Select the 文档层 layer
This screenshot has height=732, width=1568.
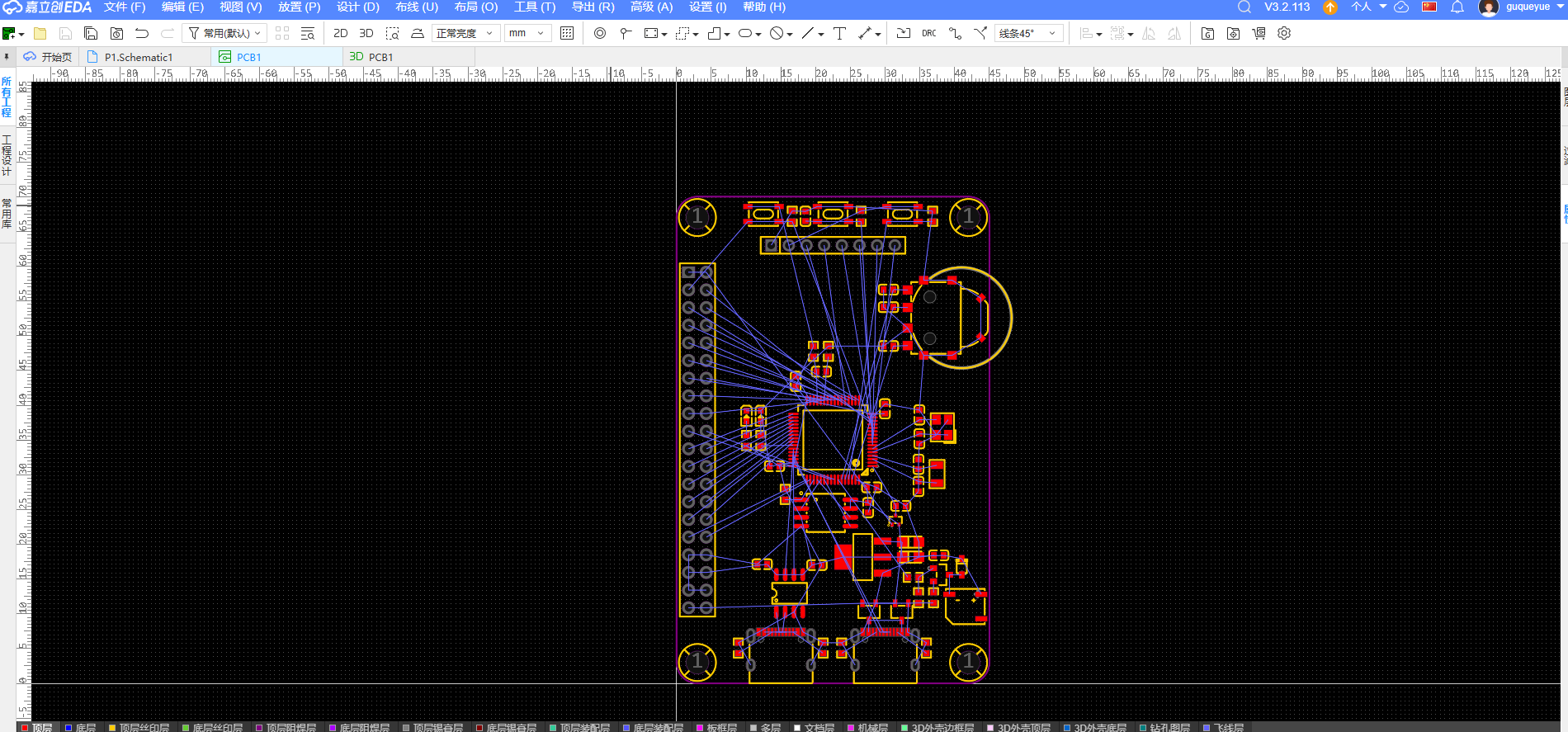coord(814,727)
